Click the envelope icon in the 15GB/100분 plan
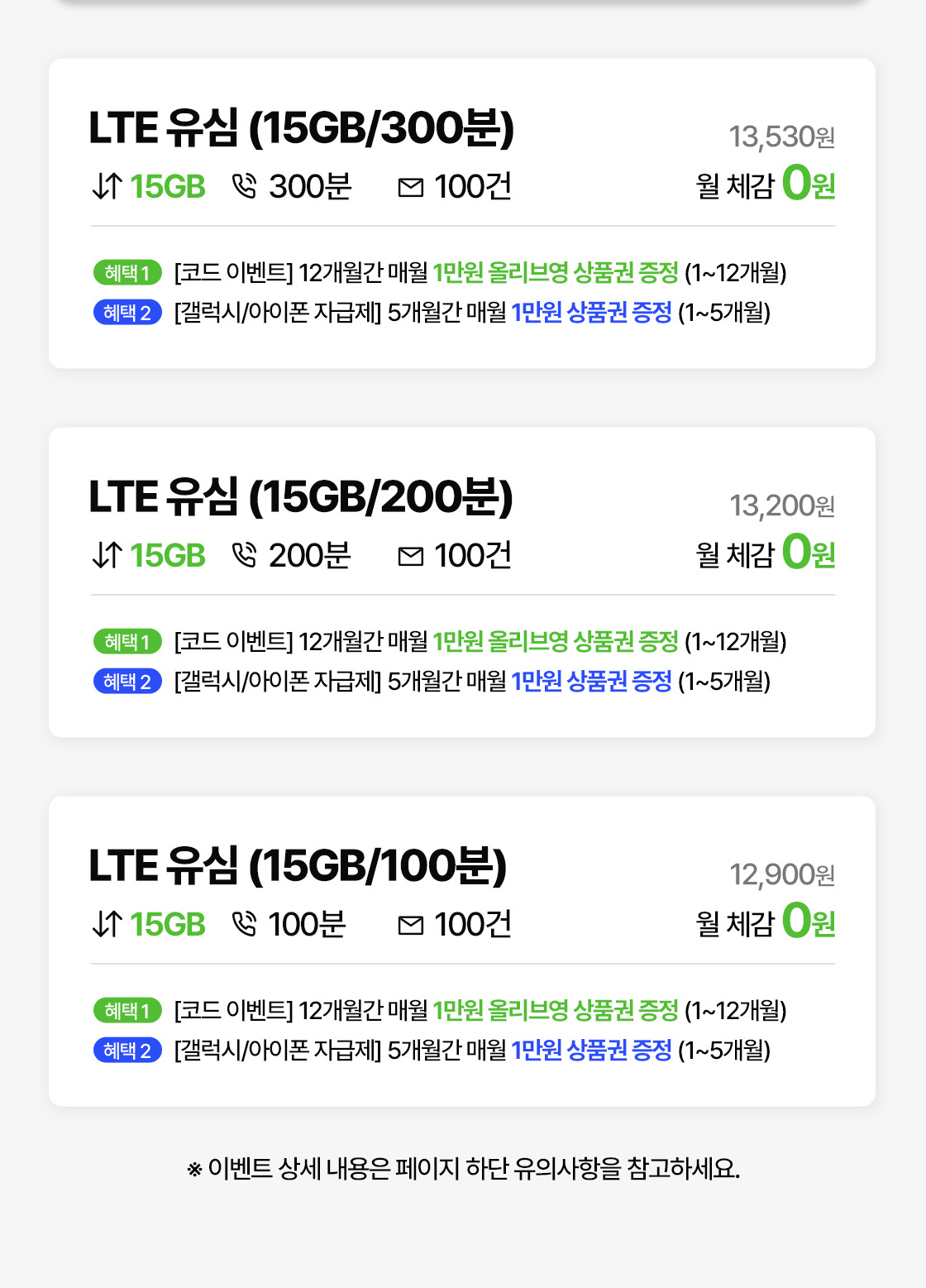The width and height of the screenshot is (926, 1288). click(x=411, y=926)
